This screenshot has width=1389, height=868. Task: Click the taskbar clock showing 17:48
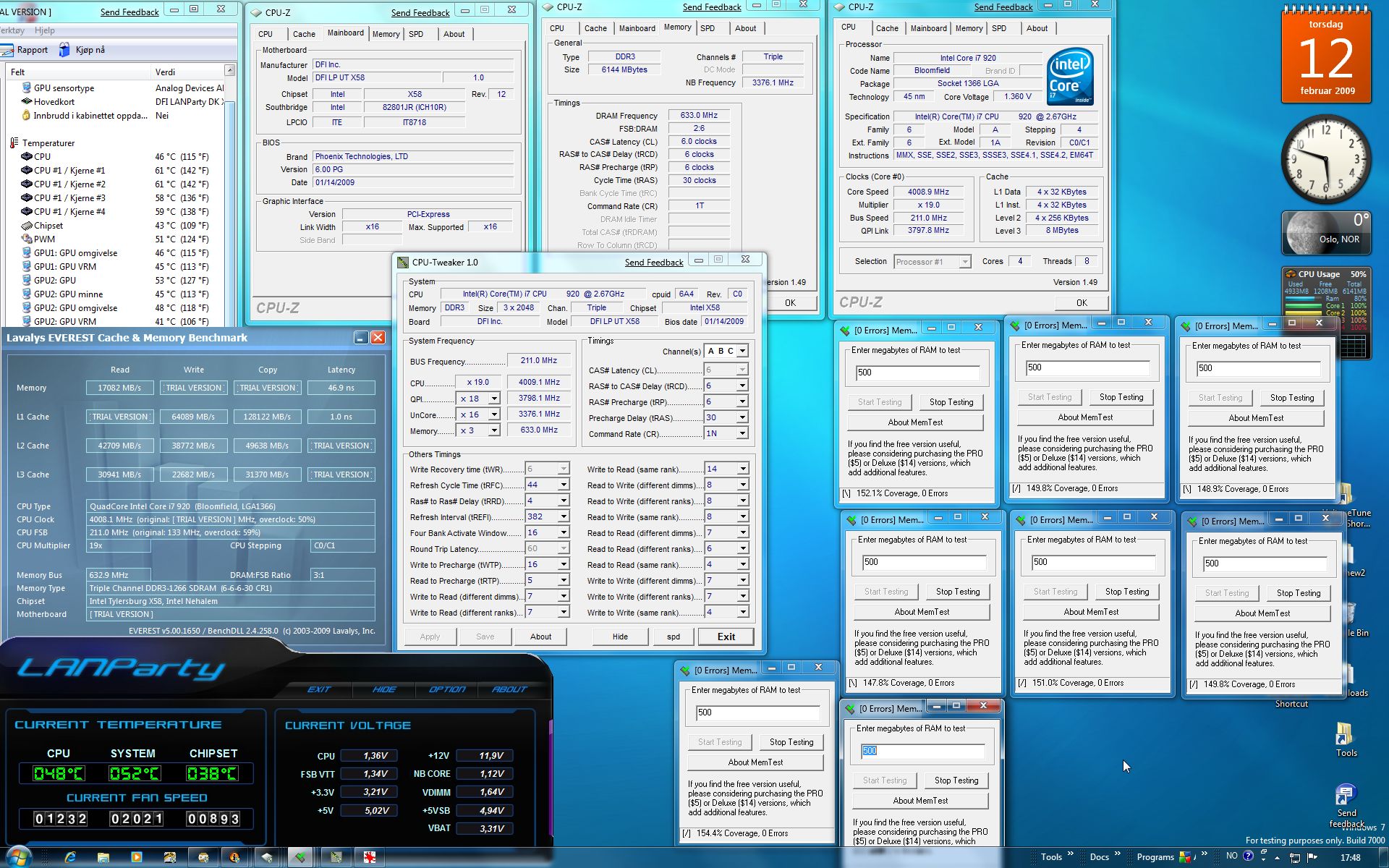(1350, 857)
